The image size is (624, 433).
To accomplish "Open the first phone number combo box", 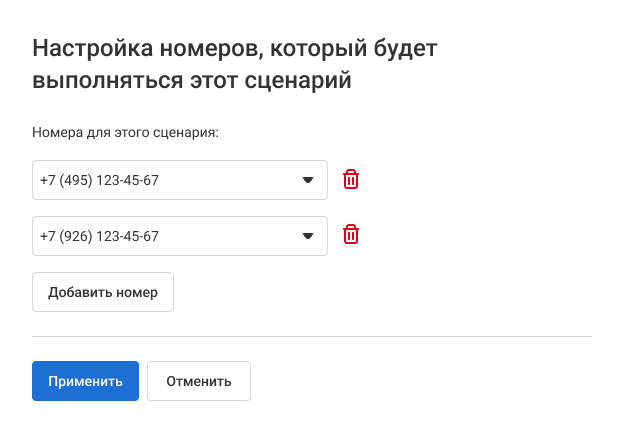I will pos(180,180).
